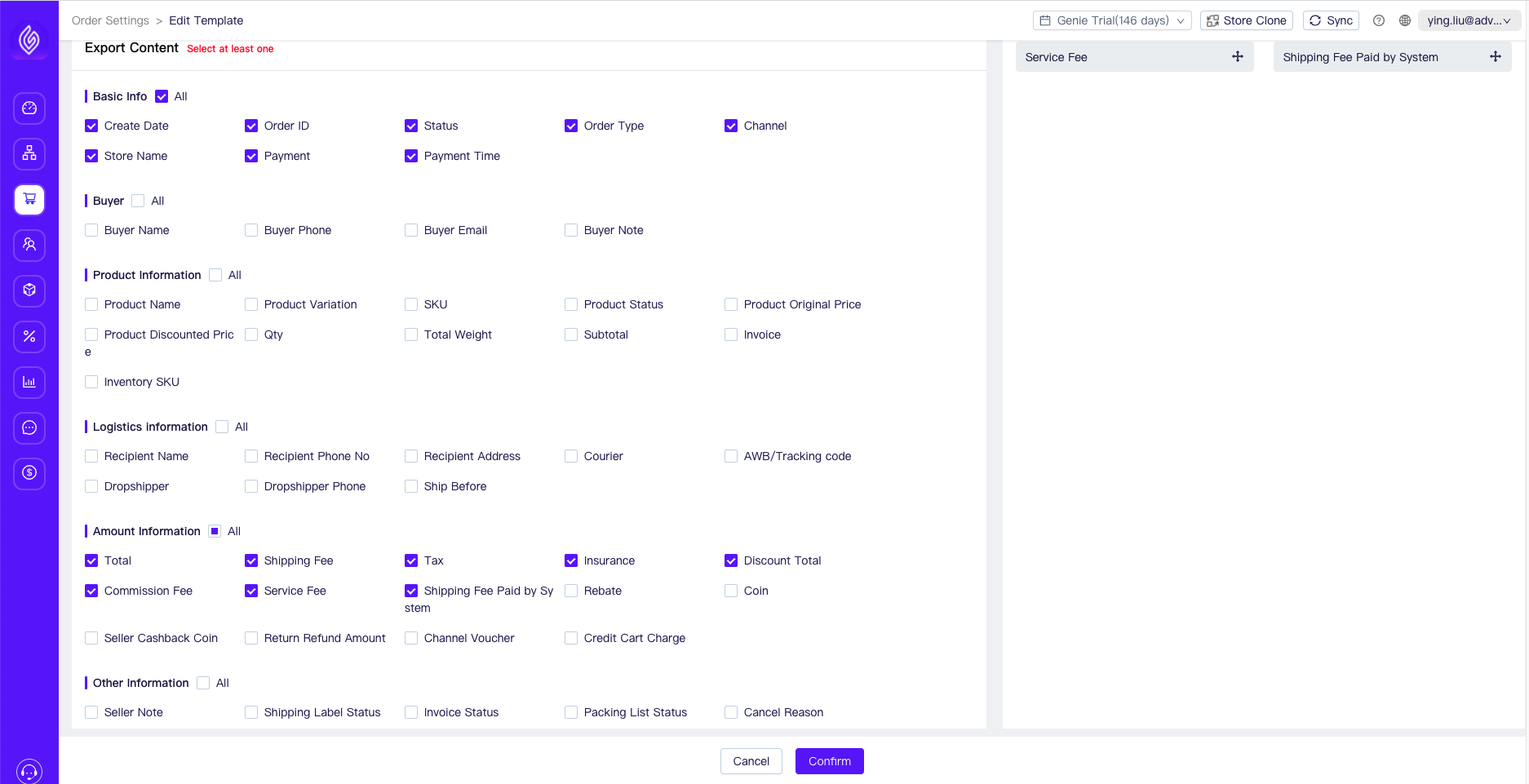Check the Inventory SKU checkbox
Image resolution: width=1529 pixels, height=784 pixels.
coord(91,382)
